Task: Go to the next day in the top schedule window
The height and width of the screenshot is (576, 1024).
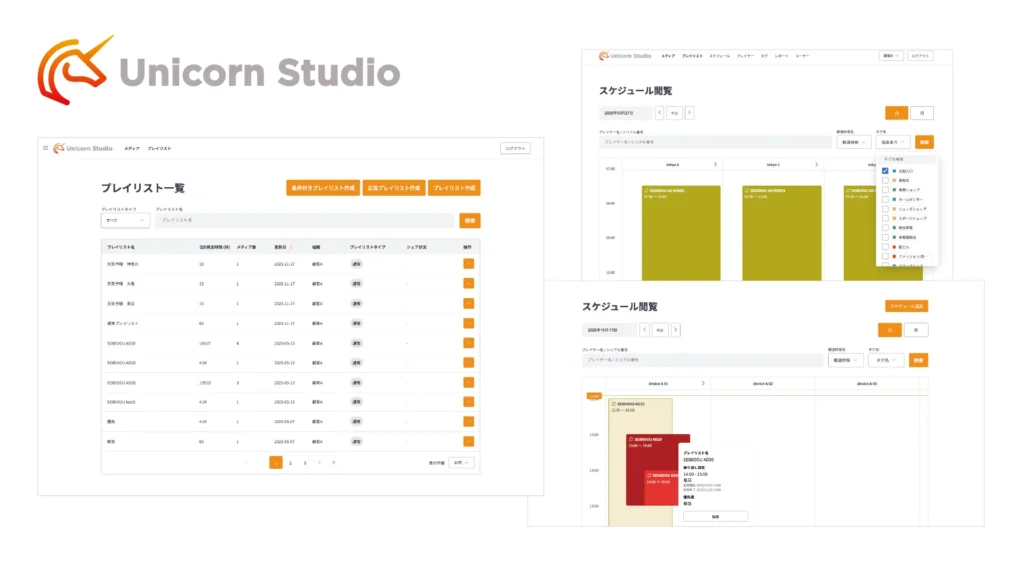Action: pyautogui.click(x=689, y=113)
